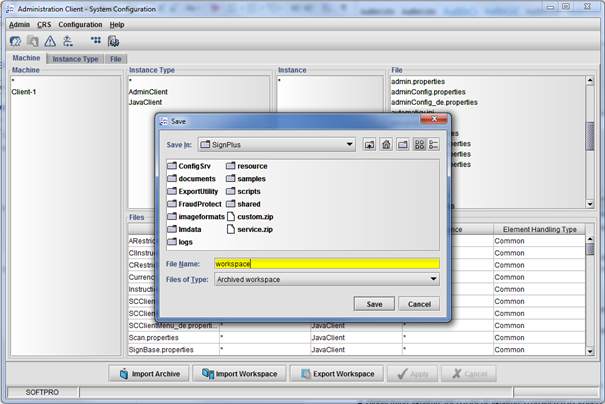Image resolution: width=605 pixels, height=404 pixels.
Task: Expand the Save In folder dropdown
Action: (350, 145)
